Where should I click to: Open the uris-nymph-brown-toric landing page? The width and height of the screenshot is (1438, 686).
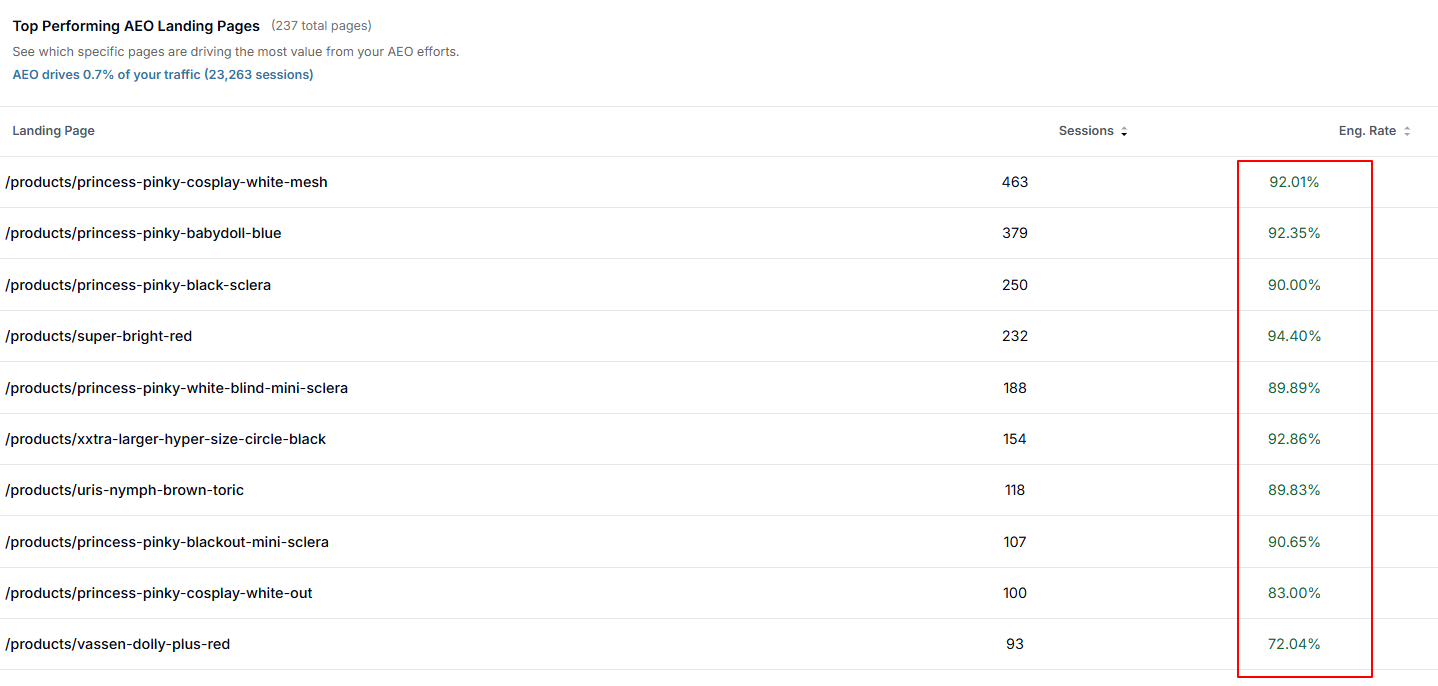[x=124, y=490]
